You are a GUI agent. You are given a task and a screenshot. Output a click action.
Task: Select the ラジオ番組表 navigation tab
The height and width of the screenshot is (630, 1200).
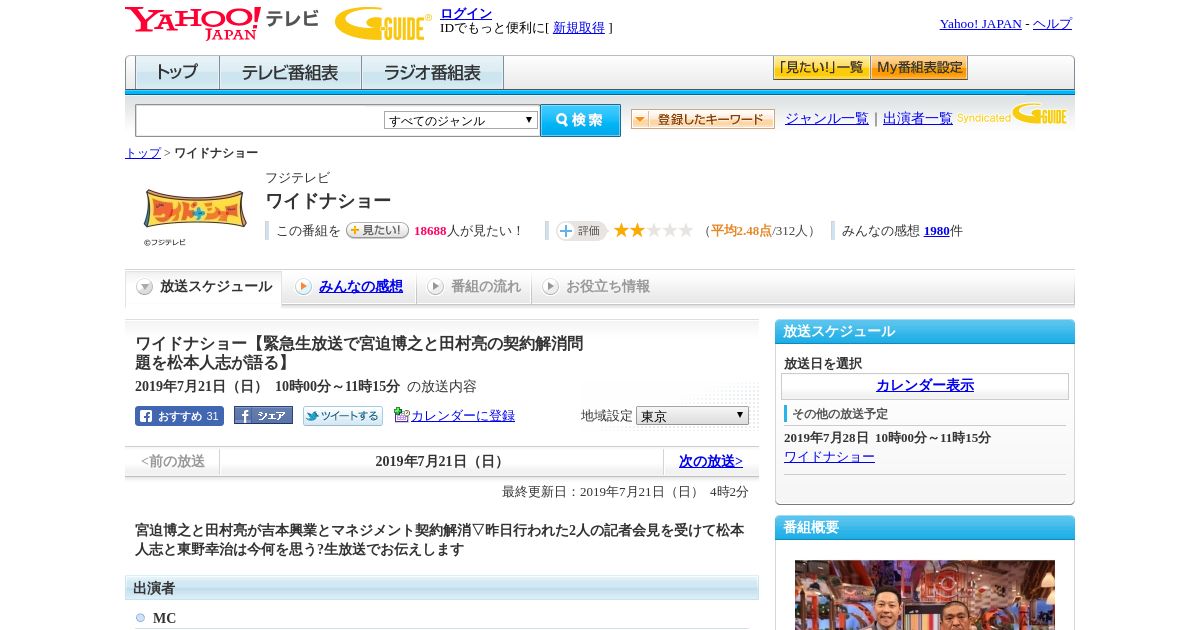pyautogui.click(x=432, y=73)
